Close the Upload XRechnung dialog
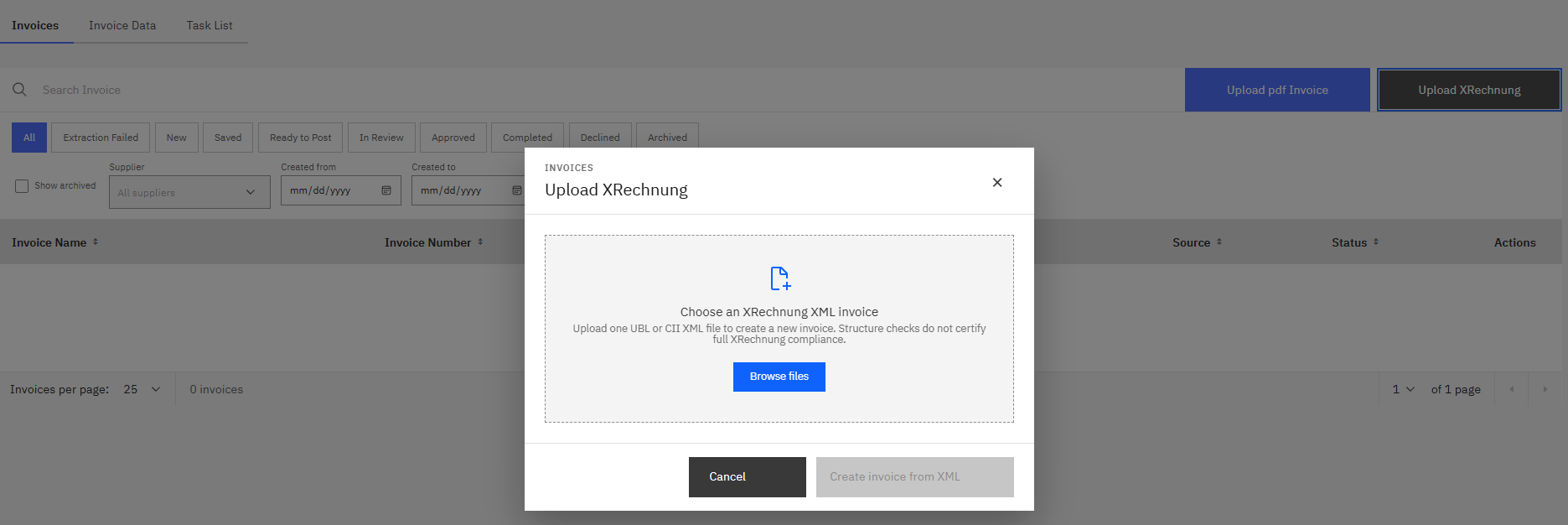1568x525 pixels. (997, 182)
